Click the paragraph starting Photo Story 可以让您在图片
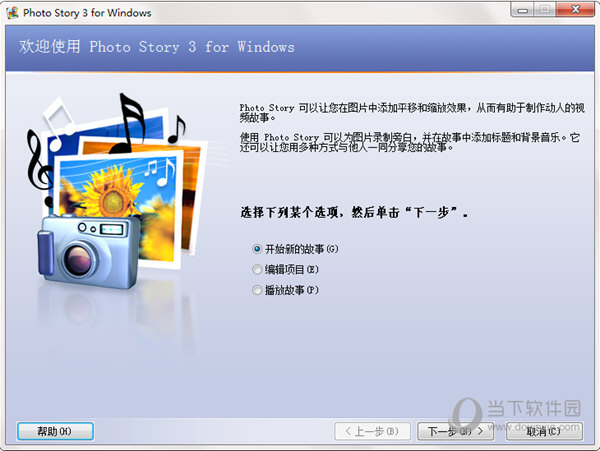This screenshot has height=451, width=600. [412, 112]
